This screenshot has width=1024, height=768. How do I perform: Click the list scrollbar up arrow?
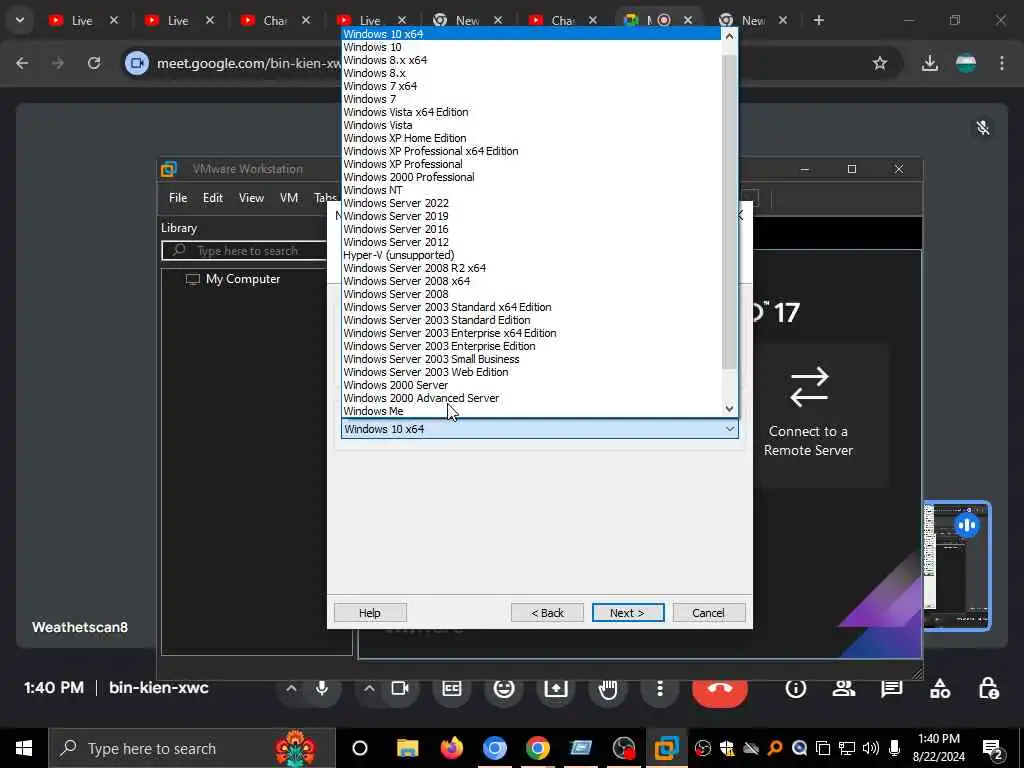(x=729, y=35)
